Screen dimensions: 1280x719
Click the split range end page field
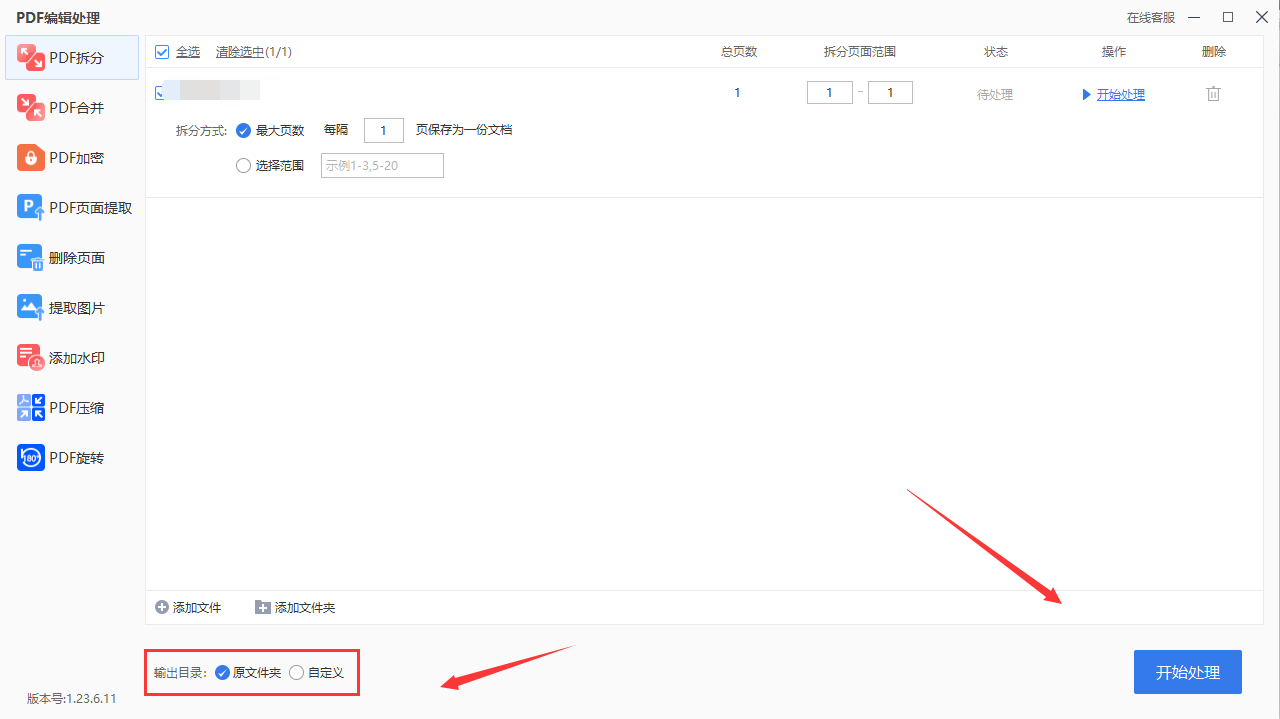coord(890,93)
